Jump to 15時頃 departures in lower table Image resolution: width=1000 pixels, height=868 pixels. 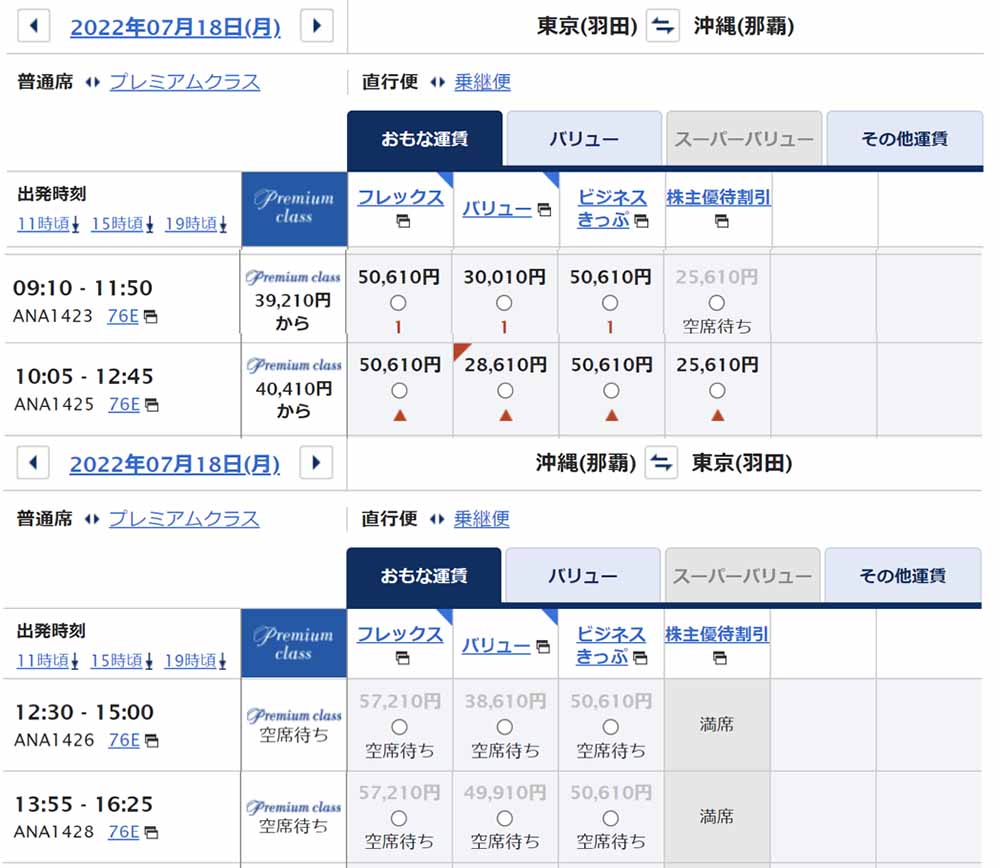pyautogui.click(x=121, y=661)
